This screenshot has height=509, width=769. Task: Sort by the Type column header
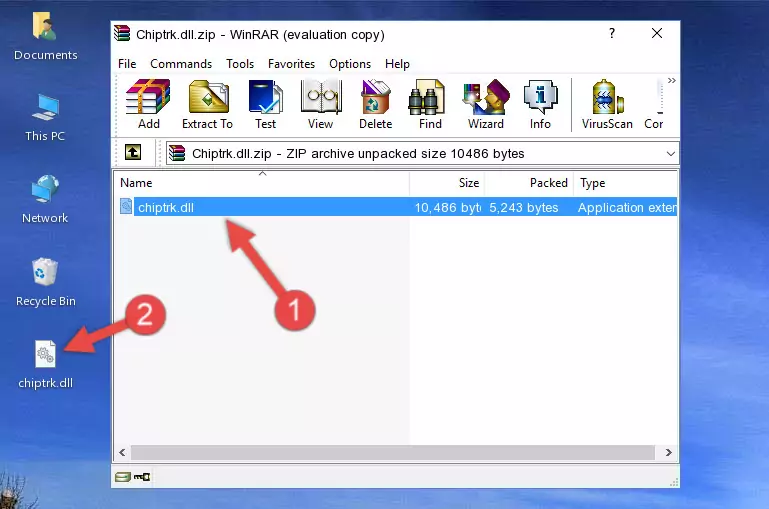(626, 183)
